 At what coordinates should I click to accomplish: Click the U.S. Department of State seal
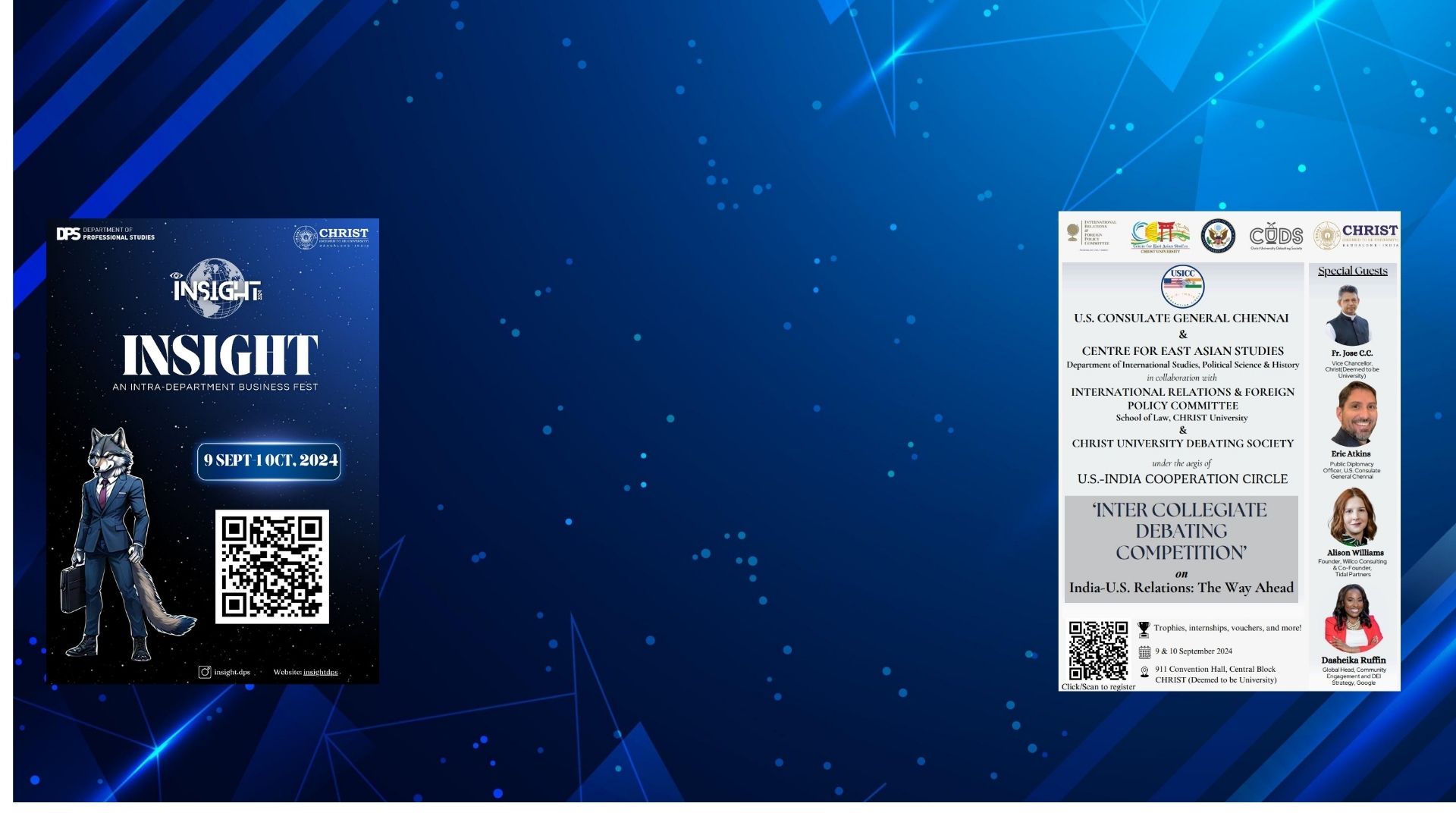pos(1218,236)
